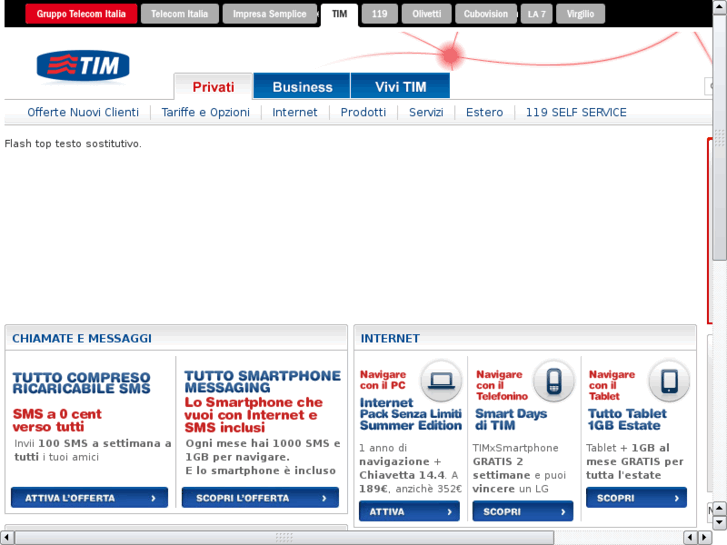Image resolution: width=727 pixels, height=545 pixels.
Task: Open the Prodotti menu item
Action: [x=363, y=112]
